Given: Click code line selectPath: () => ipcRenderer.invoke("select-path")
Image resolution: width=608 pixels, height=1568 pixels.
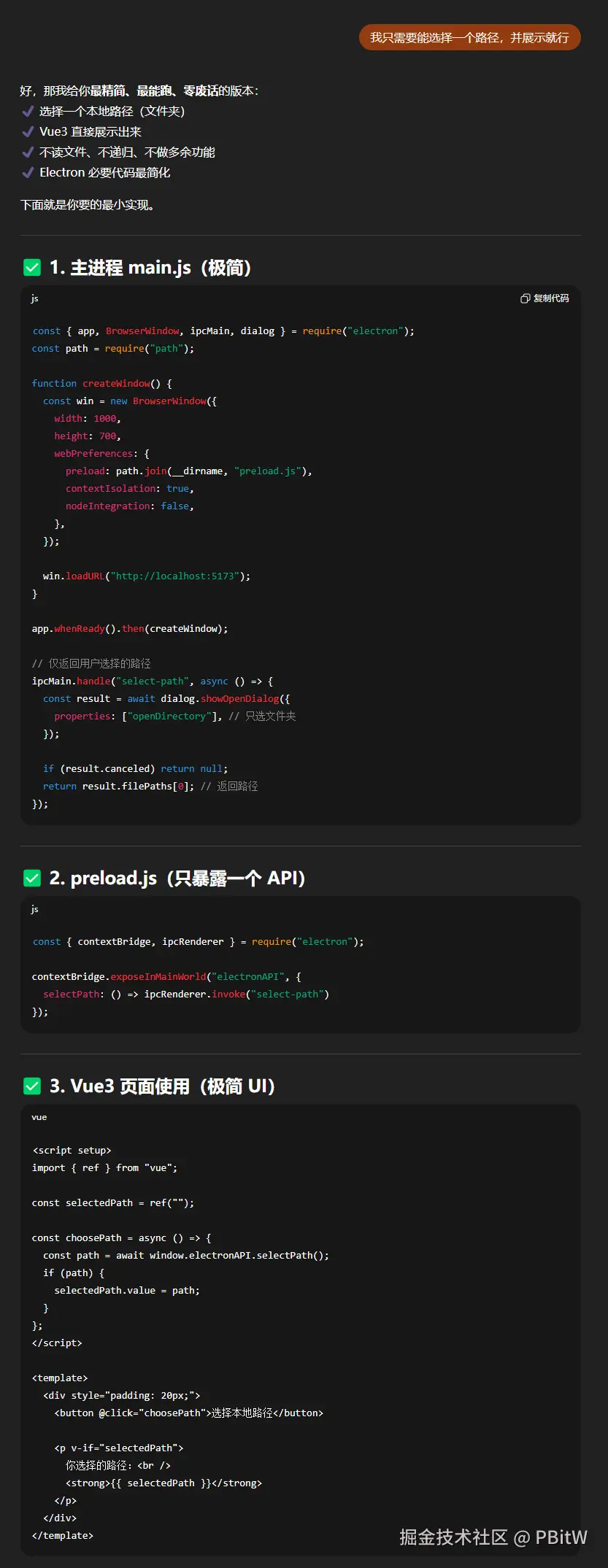Looking at the screenshot, I should [186, 995].
